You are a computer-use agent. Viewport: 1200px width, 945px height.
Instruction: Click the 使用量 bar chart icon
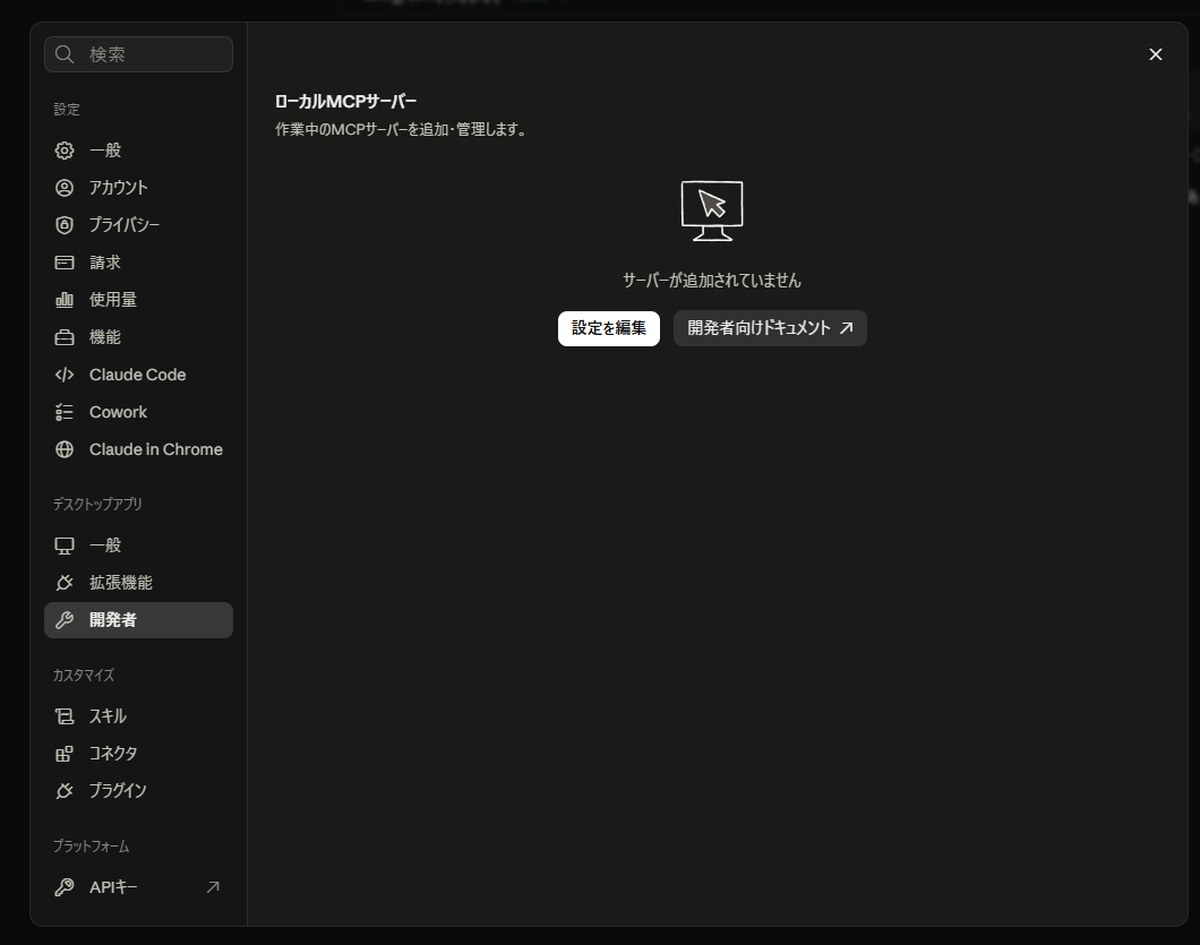(64, 300)
